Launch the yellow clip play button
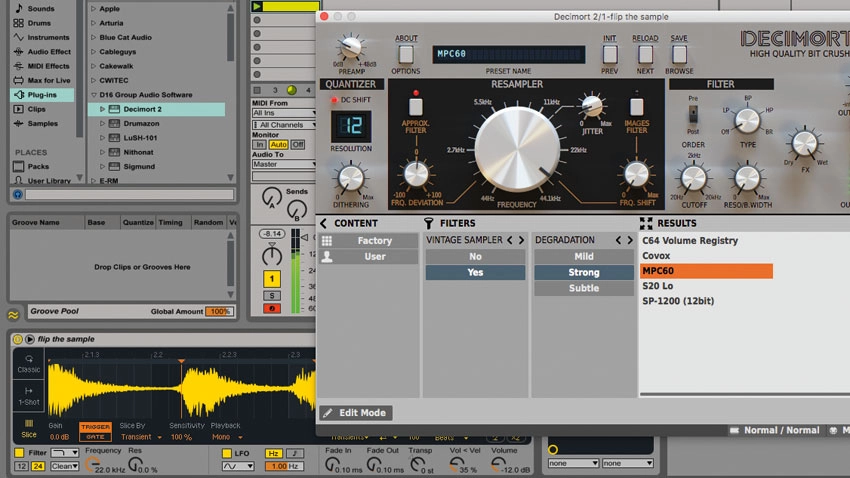Image resolution: width=850 pixels, height=478 pixels. coord(257,6)
